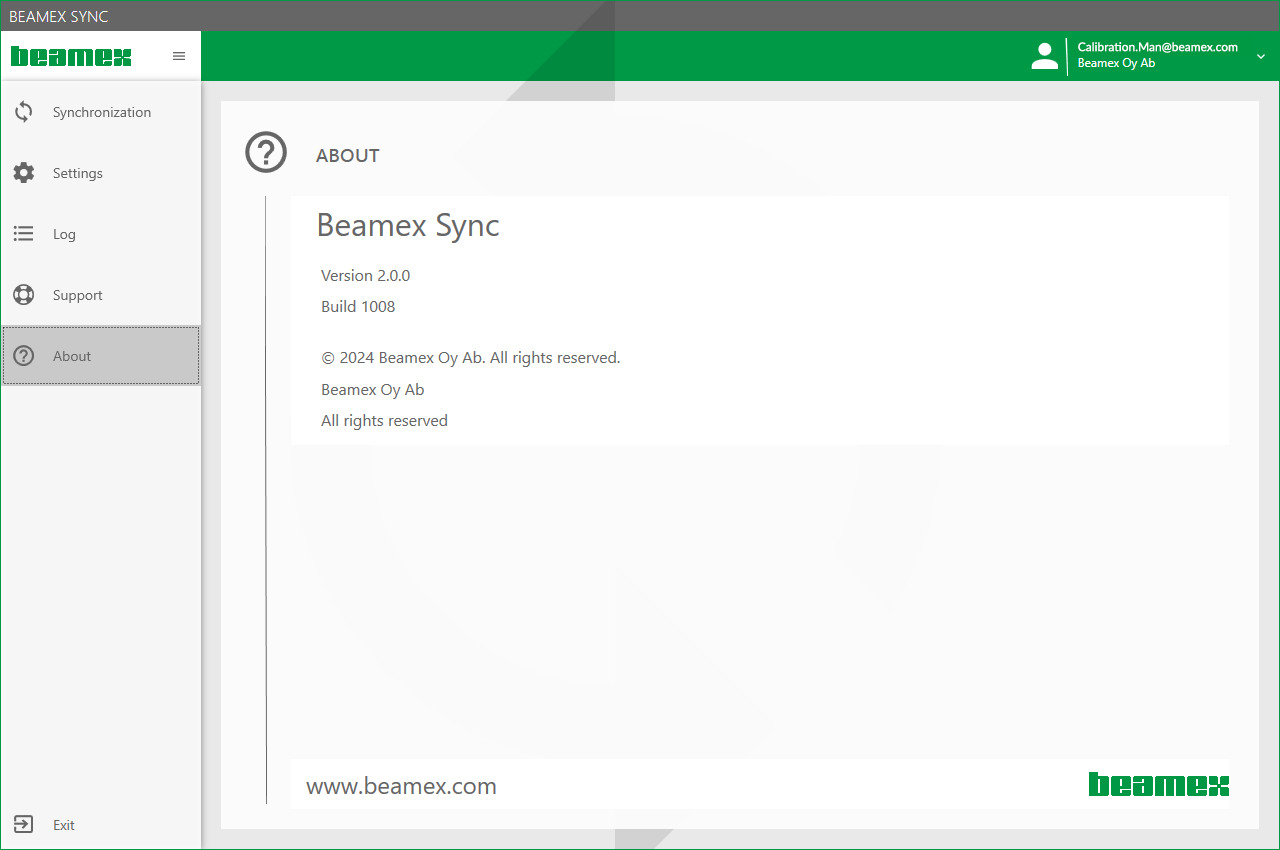1280x850 pixels.
Task: Choose Exit in the sidebar
Action: pyautogui.click(x=101, y=825)
